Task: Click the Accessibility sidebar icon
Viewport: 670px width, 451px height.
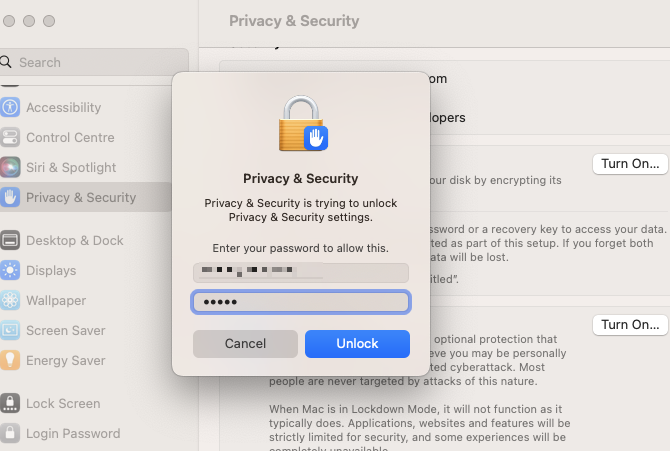Action: pyautogui.click(x=10, y=107)
